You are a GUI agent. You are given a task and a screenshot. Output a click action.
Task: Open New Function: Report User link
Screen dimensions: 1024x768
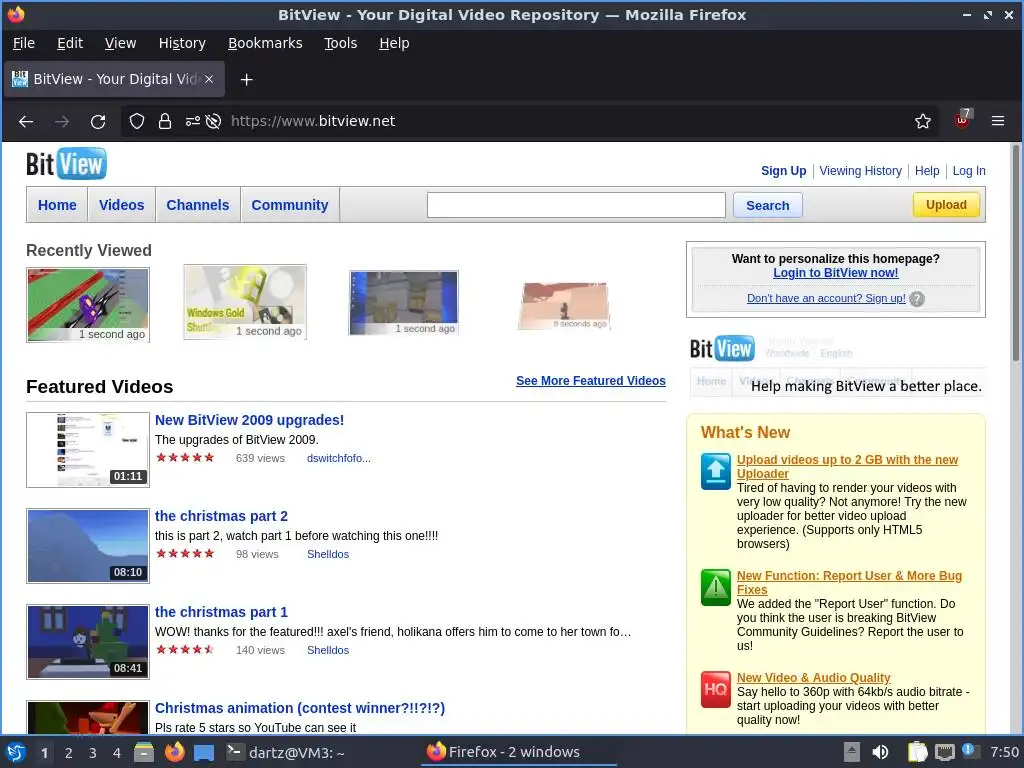849,583
